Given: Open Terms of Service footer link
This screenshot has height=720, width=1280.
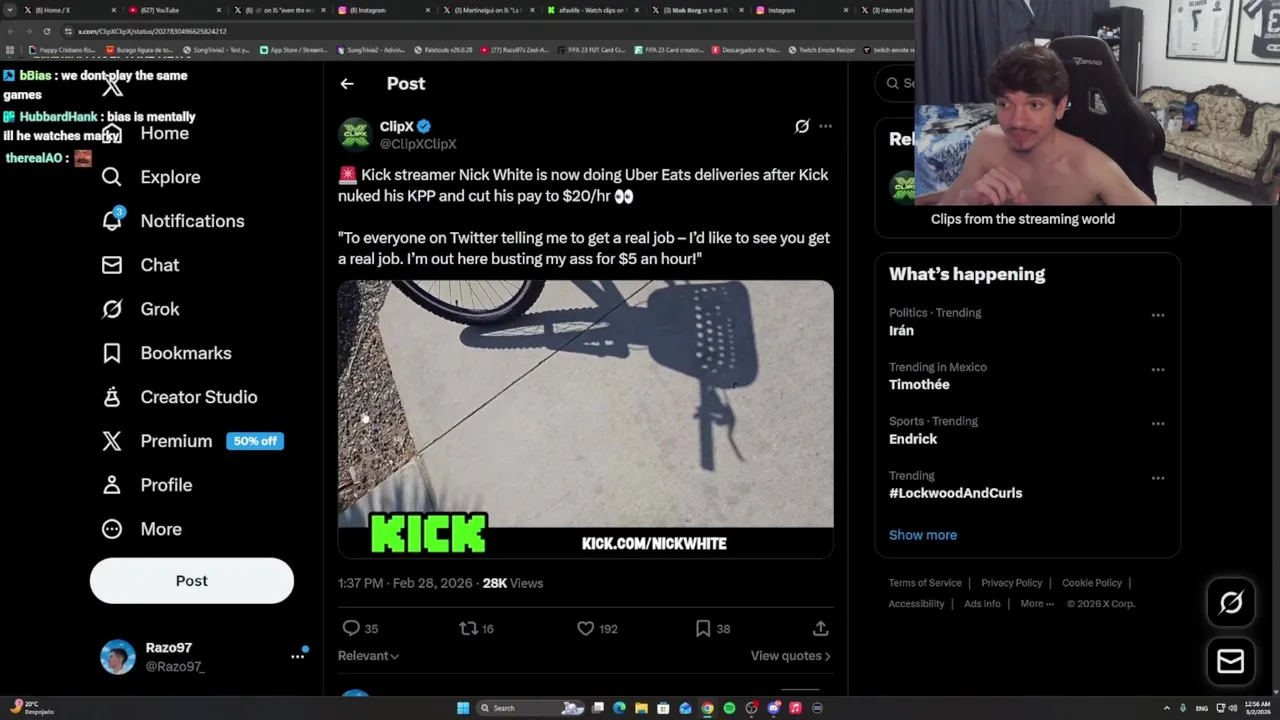Looking at the screenshot, I should 925,583.
